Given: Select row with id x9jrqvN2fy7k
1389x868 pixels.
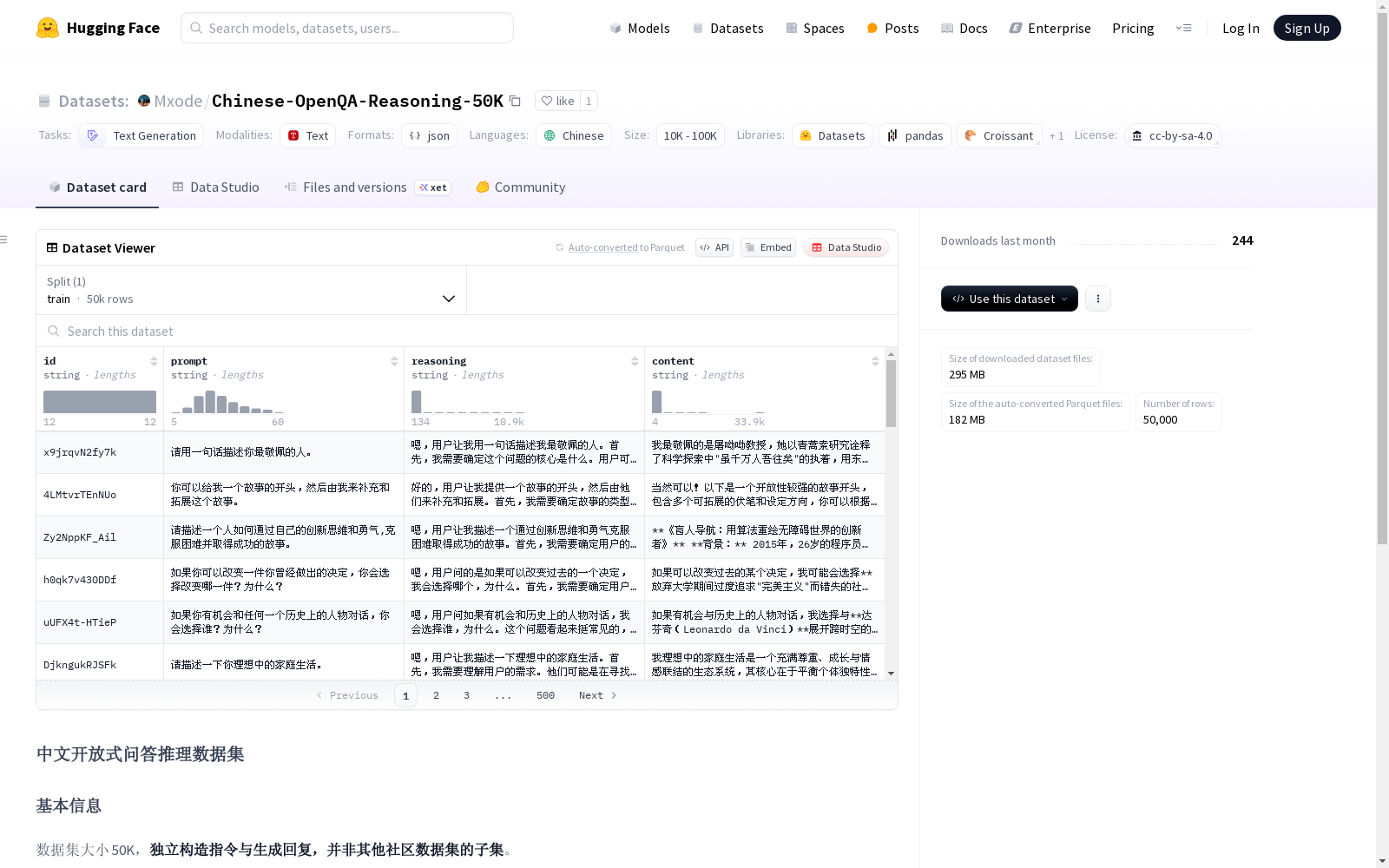Looking at the screenshot, I should [x=460, y=452].
